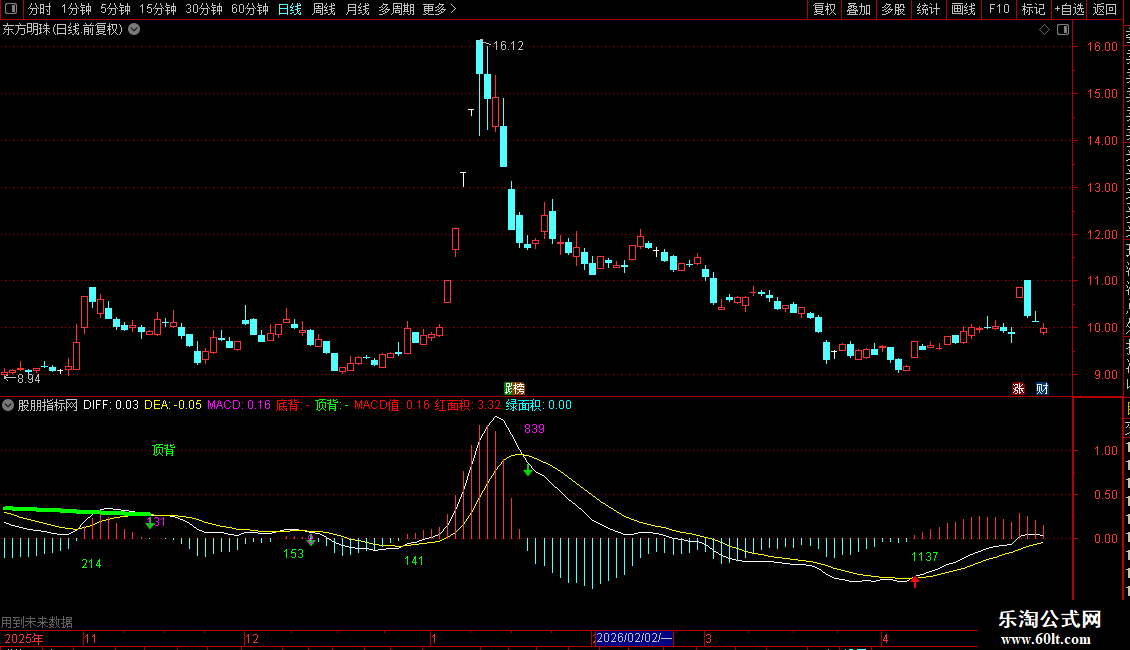The image size is (1130, 650).
Task: Expand the 更多 periods menu
Action: [x=439, y=9]
